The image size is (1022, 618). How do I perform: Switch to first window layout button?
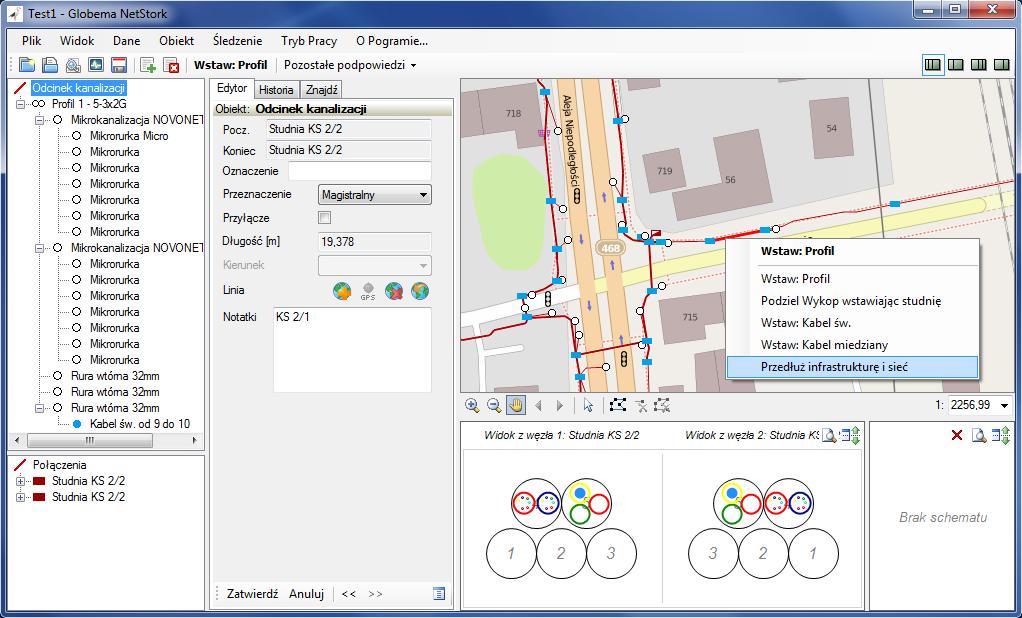933,65
